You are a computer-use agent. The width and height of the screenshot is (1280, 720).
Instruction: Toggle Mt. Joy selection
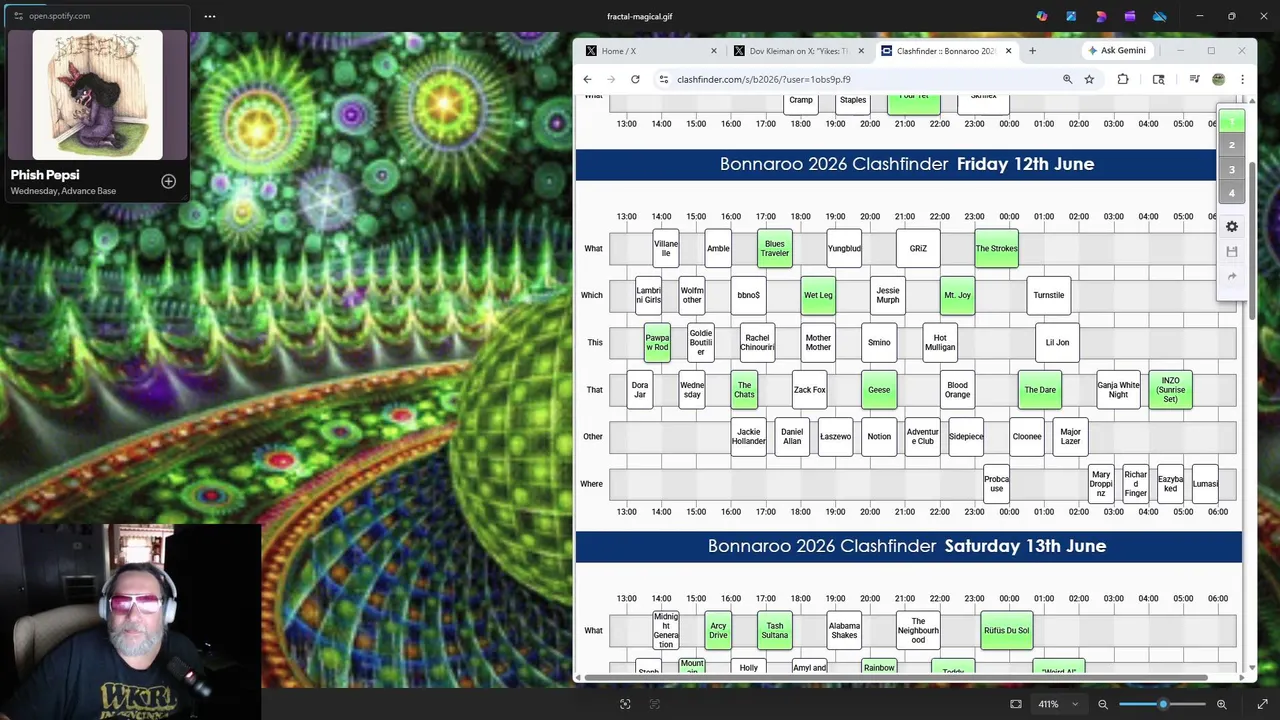(957, 295)
